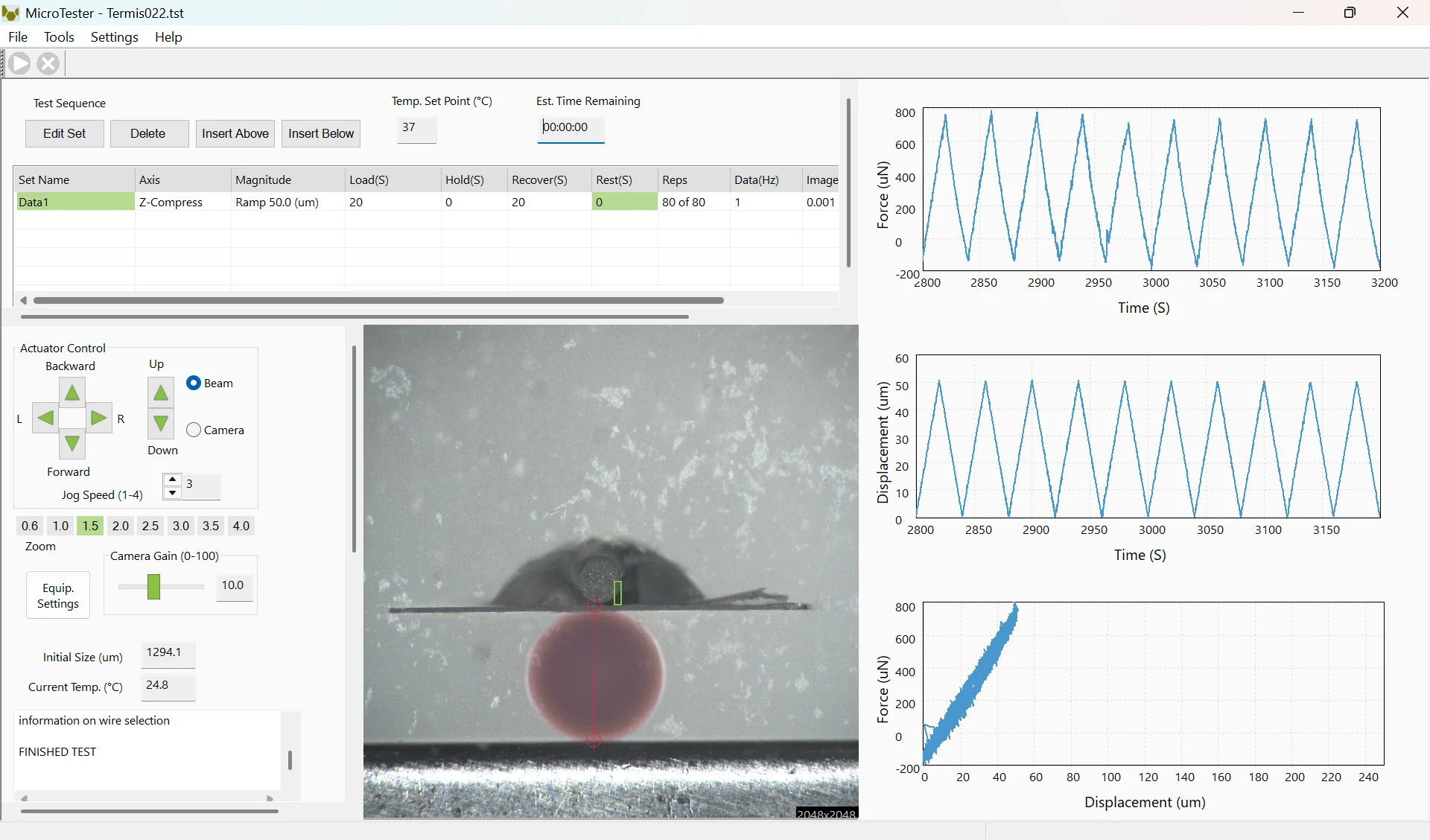Set zoom level to 2.0

[x=121, y=526]
